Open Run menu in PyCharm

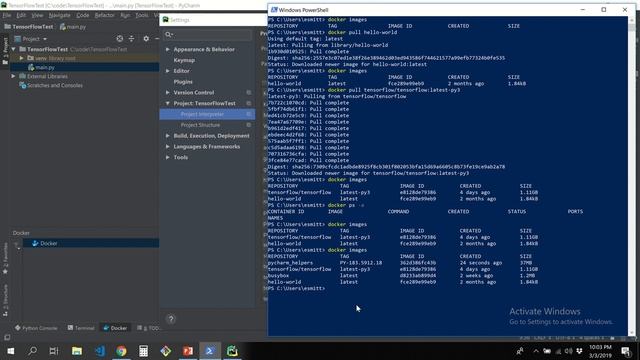coord(125,16)
